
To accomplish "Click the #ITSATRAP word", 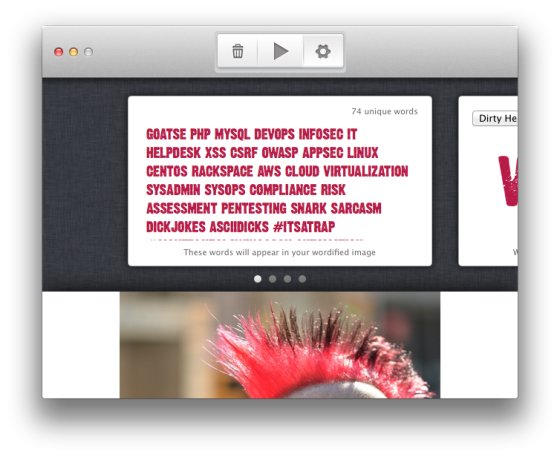I will (304, 227).
